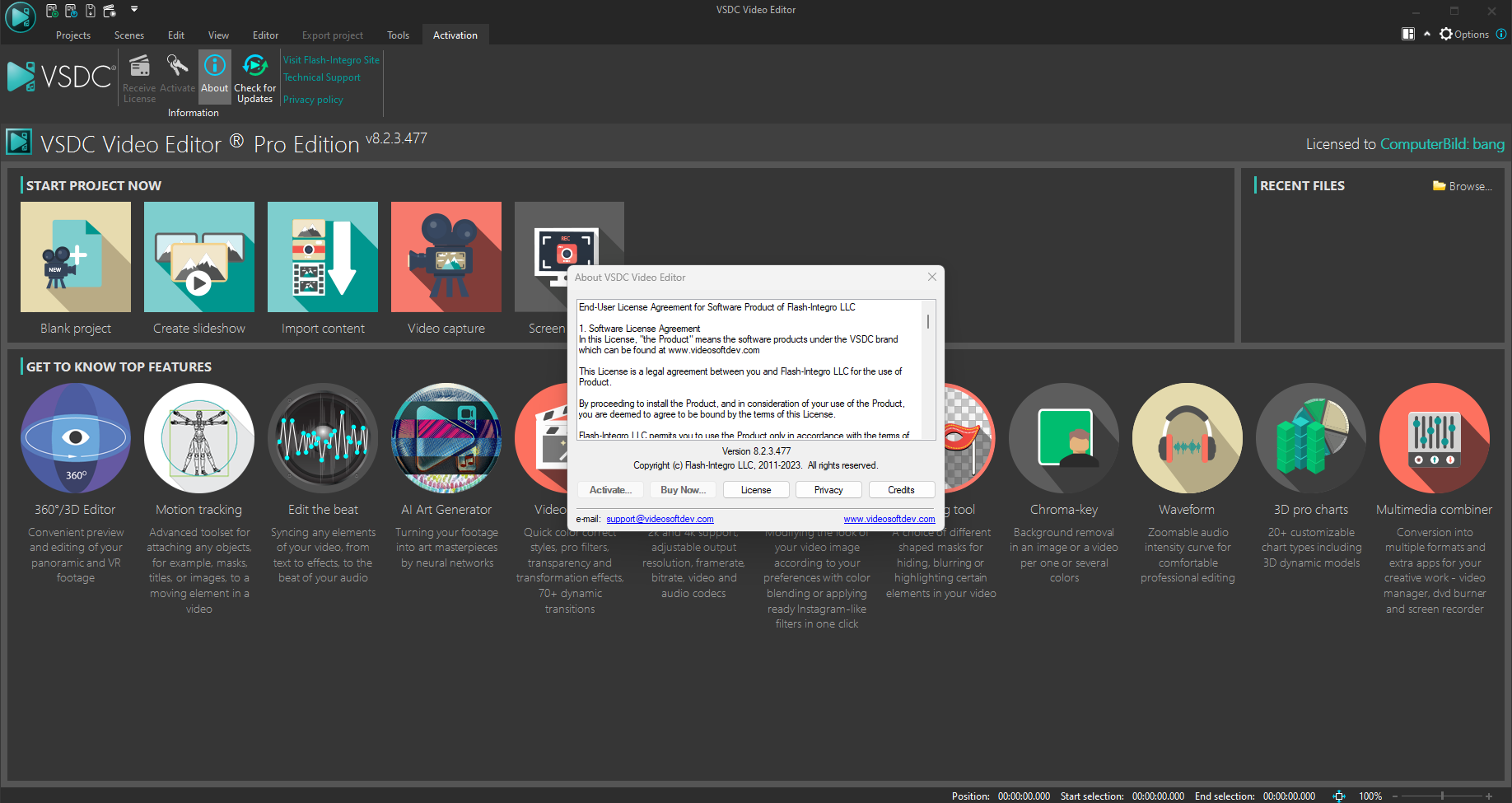Click the layout switch icon near Options
1512x803 pixels.
tap(1408, 35)
